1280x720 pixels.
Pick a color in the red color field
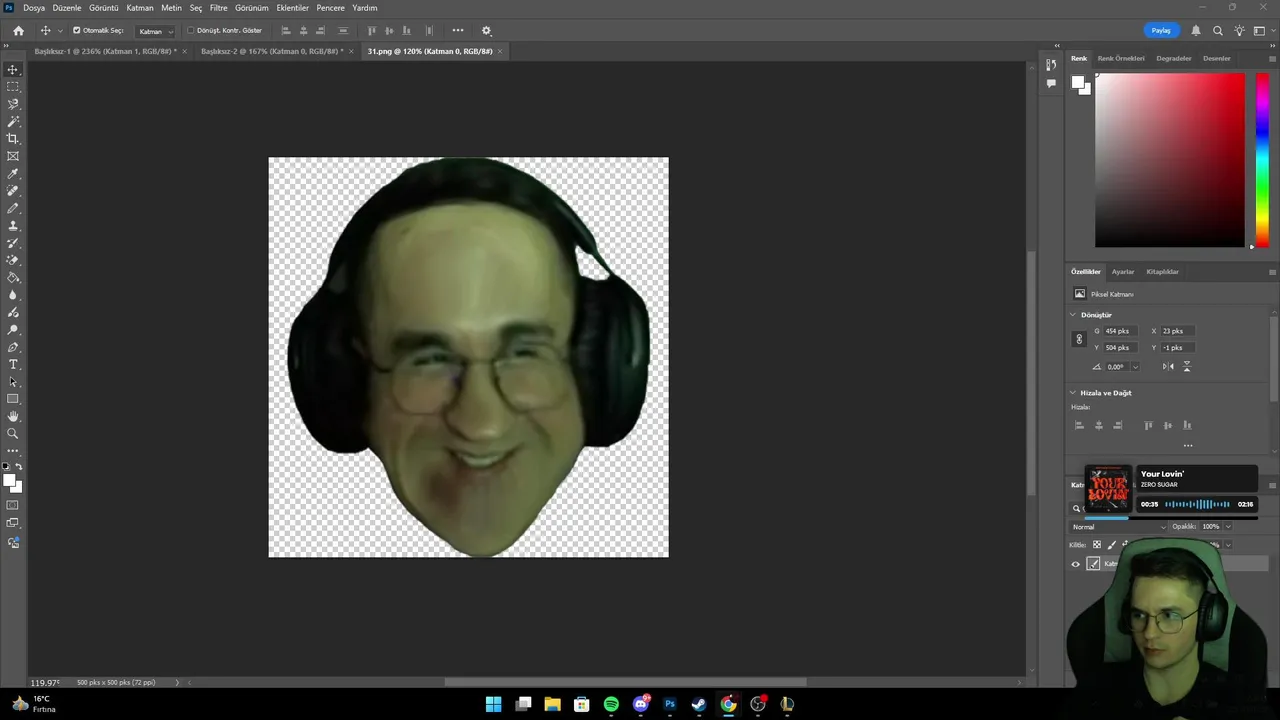click(x=1170, y=160)
